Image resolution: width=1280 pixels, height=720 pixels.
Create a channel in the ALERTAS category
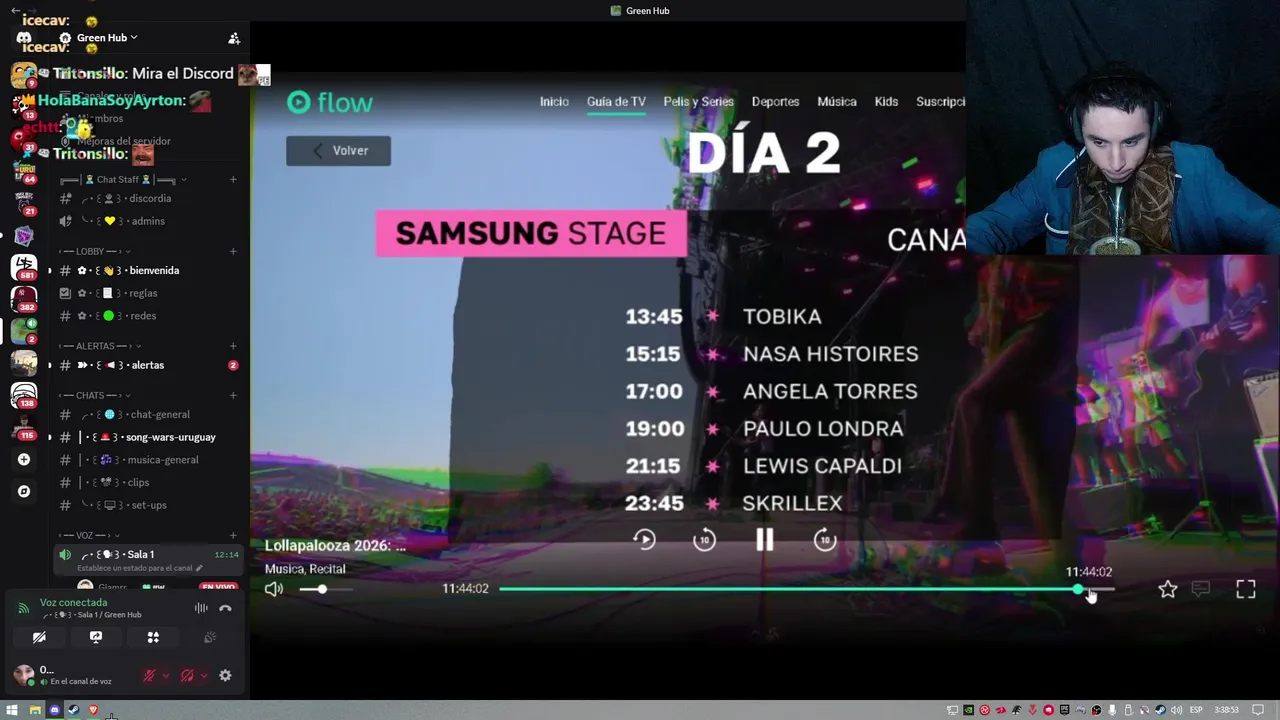(233, 346)
